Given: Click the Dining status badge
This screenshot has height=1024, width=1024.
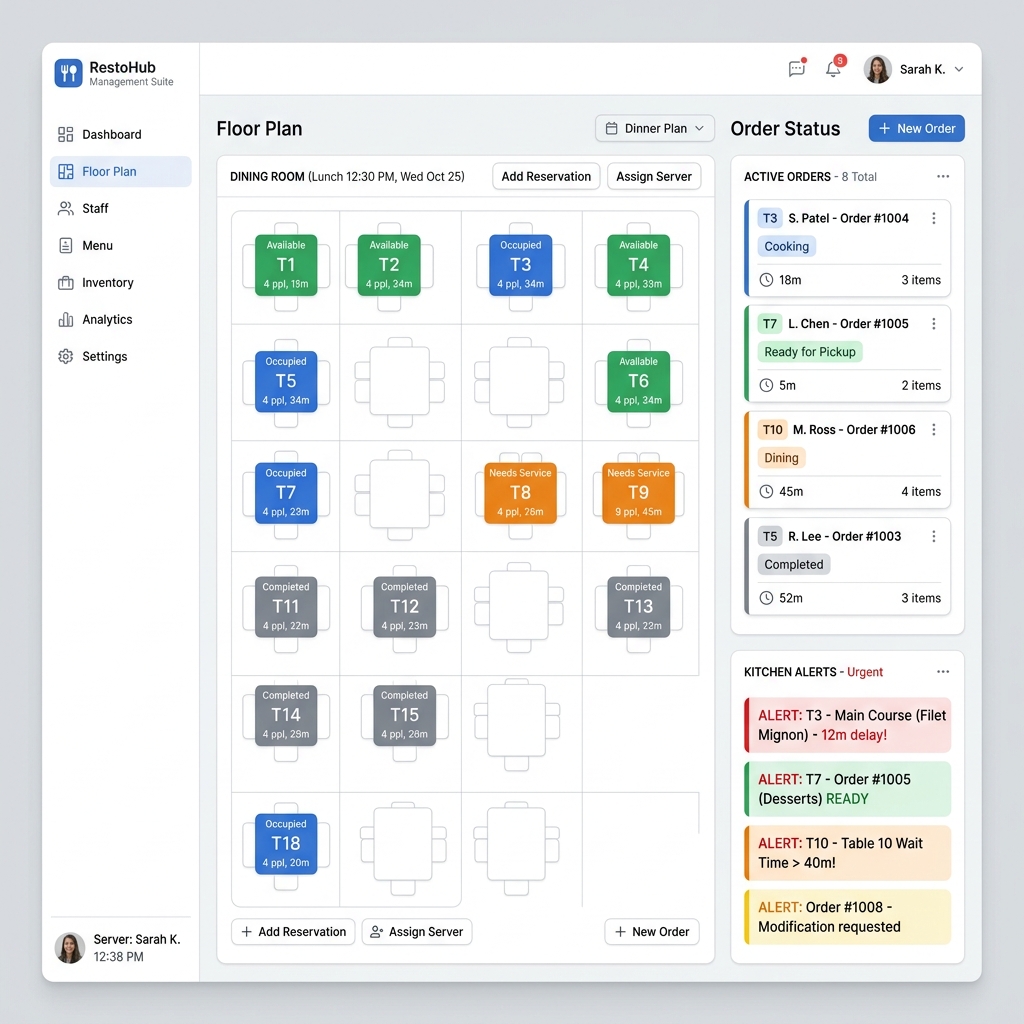Looking at the screenshot, I should pyautogui.click(x=782, y=458).
